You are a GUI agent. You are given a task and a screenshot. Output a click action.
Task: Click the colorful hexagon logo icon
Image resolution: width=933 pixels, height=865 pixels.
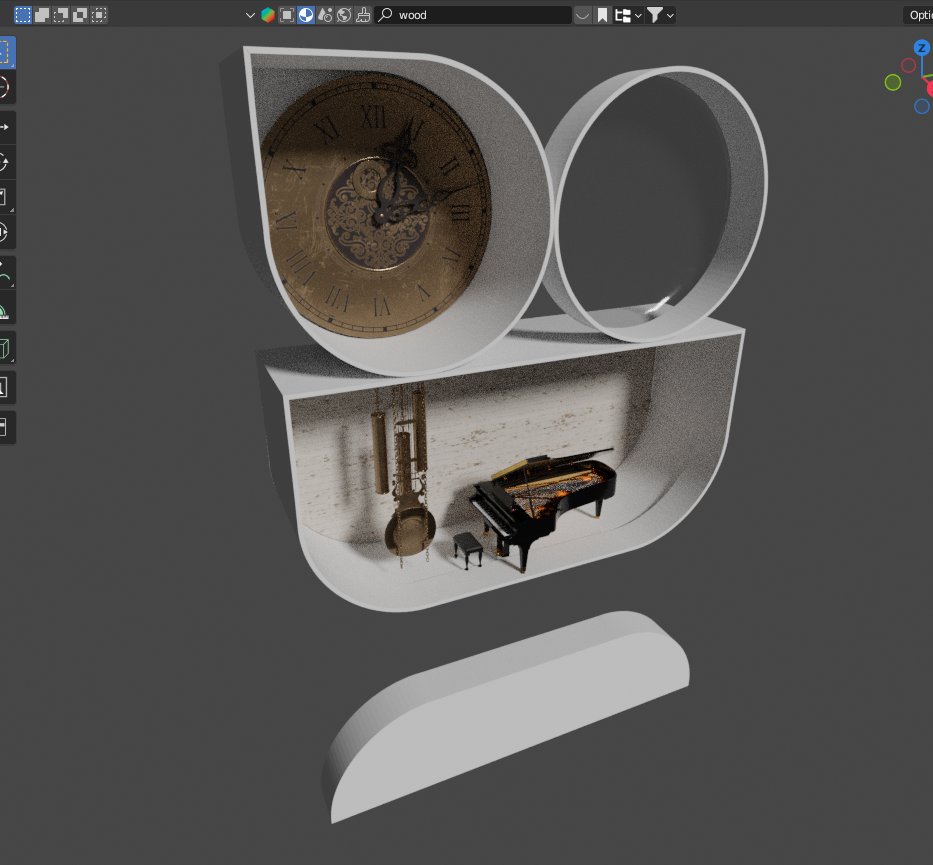point(268,15)
